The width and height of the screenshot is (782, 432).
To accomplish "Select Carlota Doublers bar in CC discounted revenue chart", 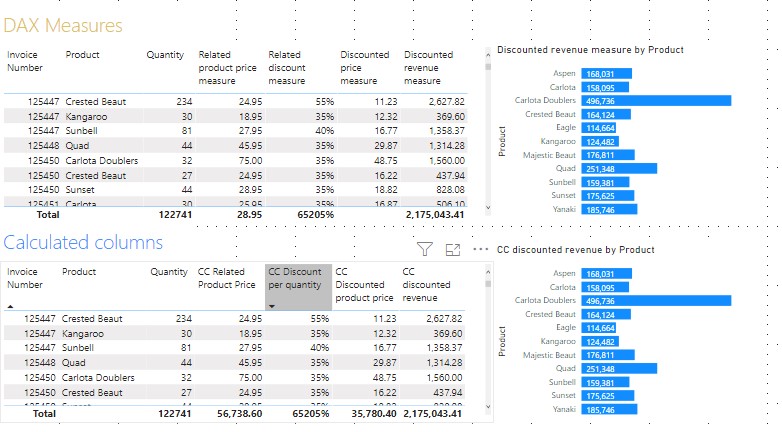I will pyautogui.click(x=656, y=301).
